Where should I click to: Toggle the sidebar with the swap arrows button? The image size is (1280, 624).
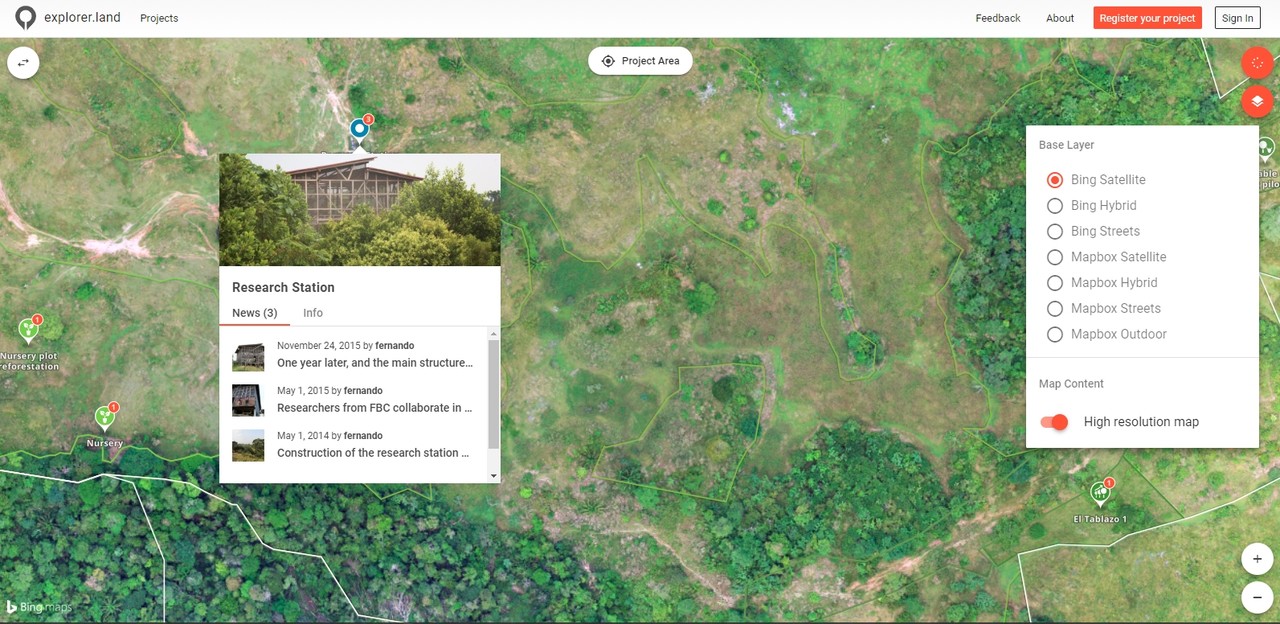(23, 62)
